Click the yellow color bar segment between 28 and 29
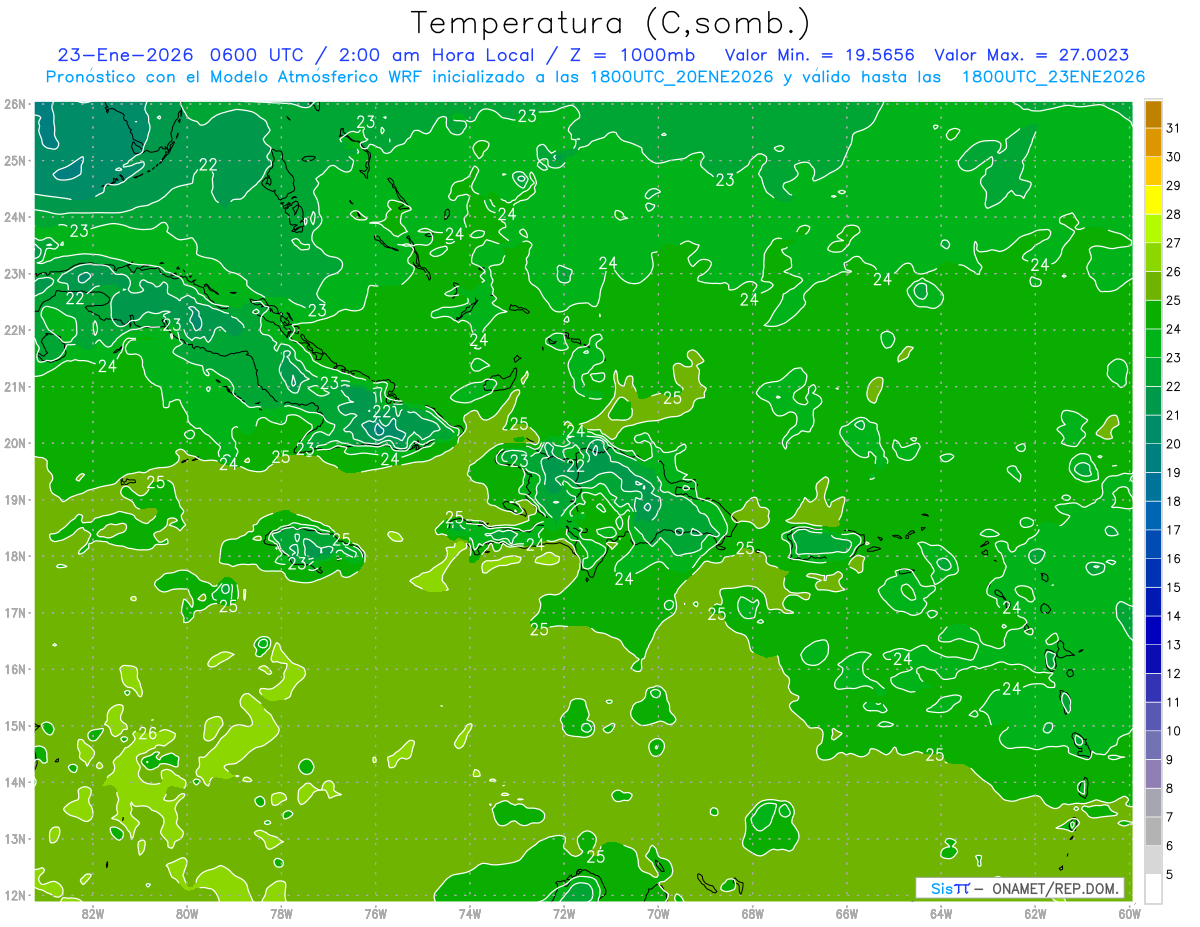The width and height of the screenshot is (1200, 927). coord(1154,200)
